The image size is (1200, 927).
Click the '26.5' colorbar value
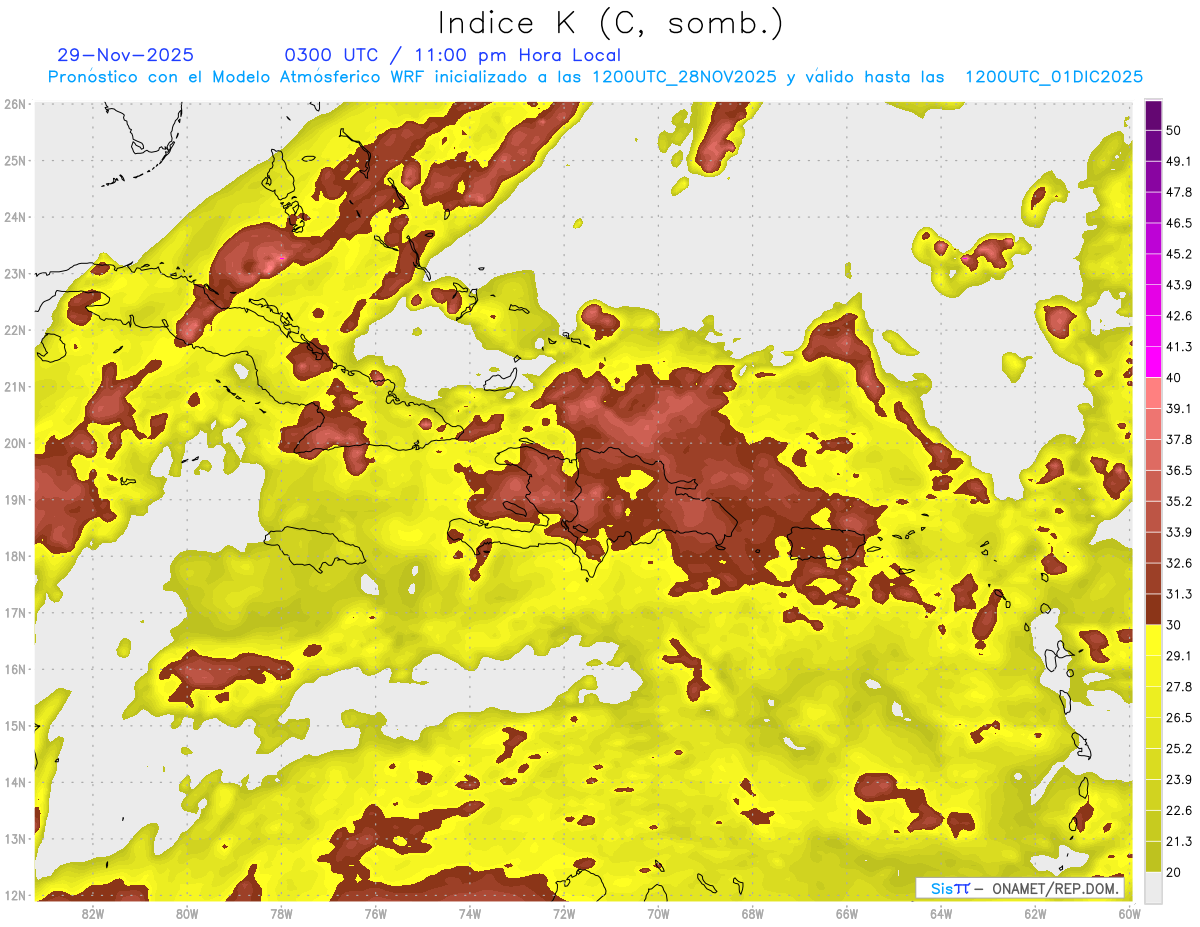[x=1178, y=718]
